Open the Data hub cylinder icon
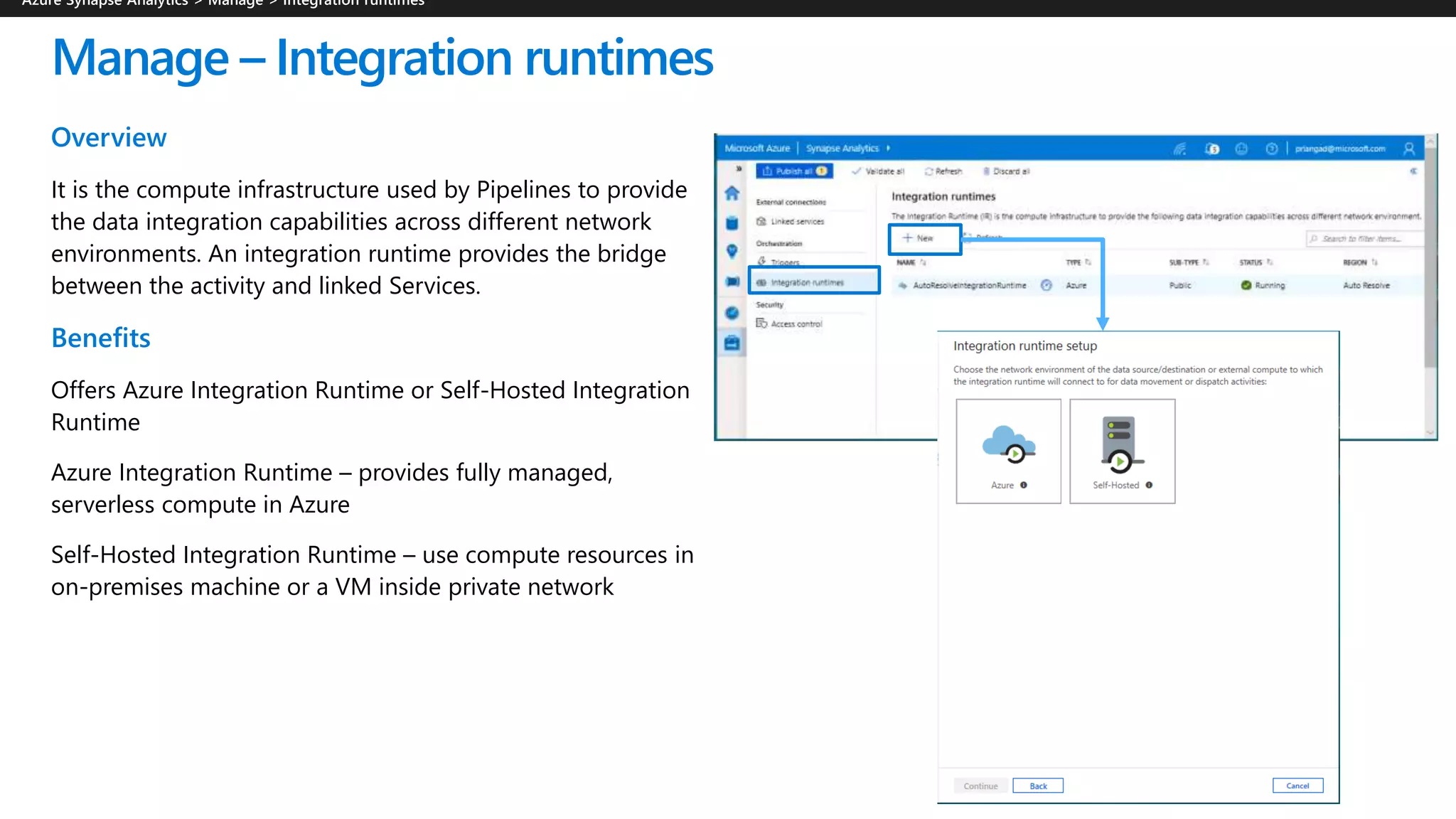The height and width of the screenshot is (819, 1456). point(732,223)
